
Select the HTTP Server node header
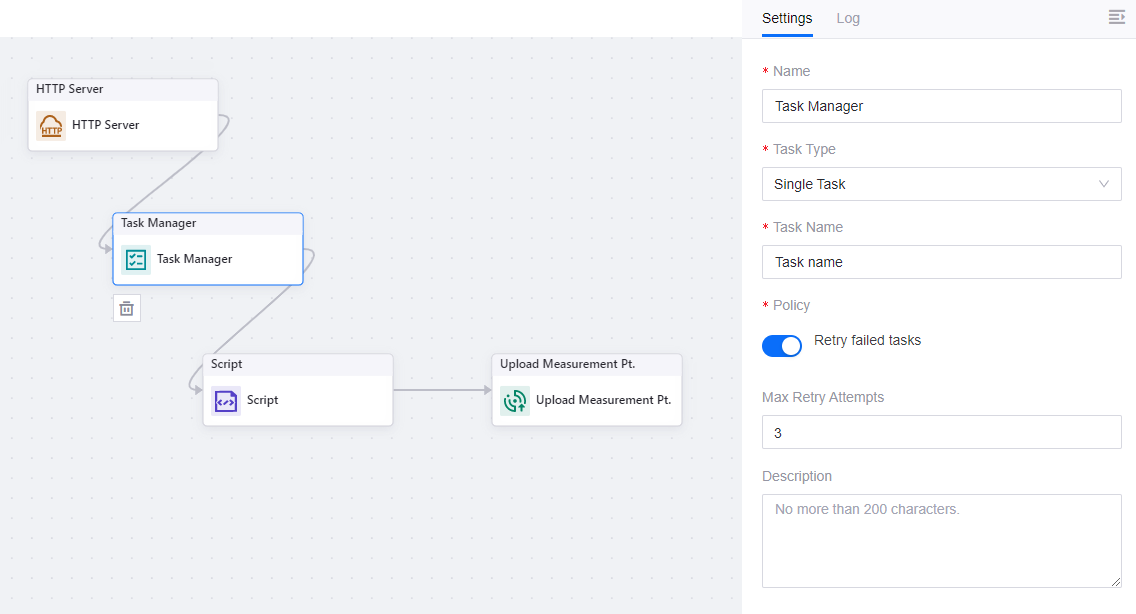point(123,90)
